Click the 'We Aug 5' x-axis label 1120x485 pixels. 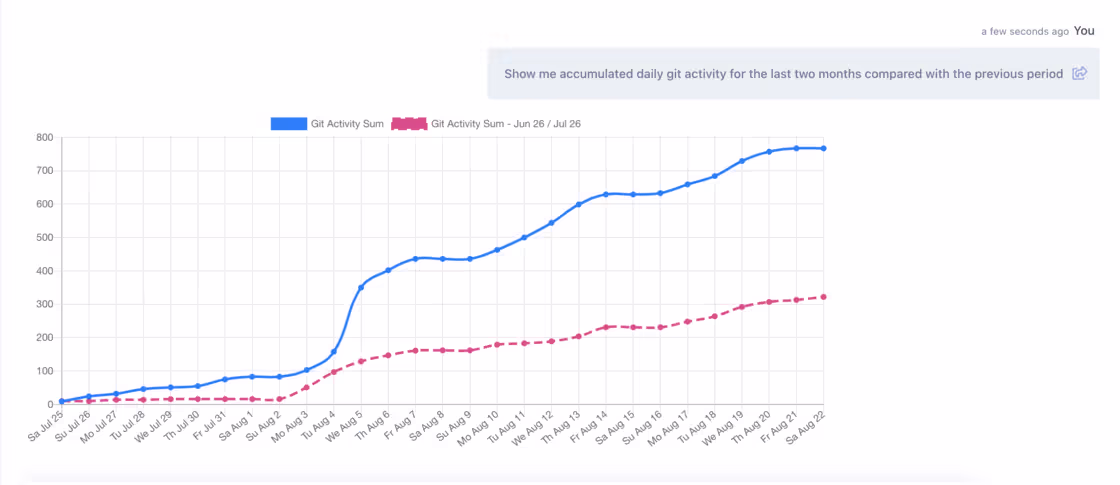point(344,426)
